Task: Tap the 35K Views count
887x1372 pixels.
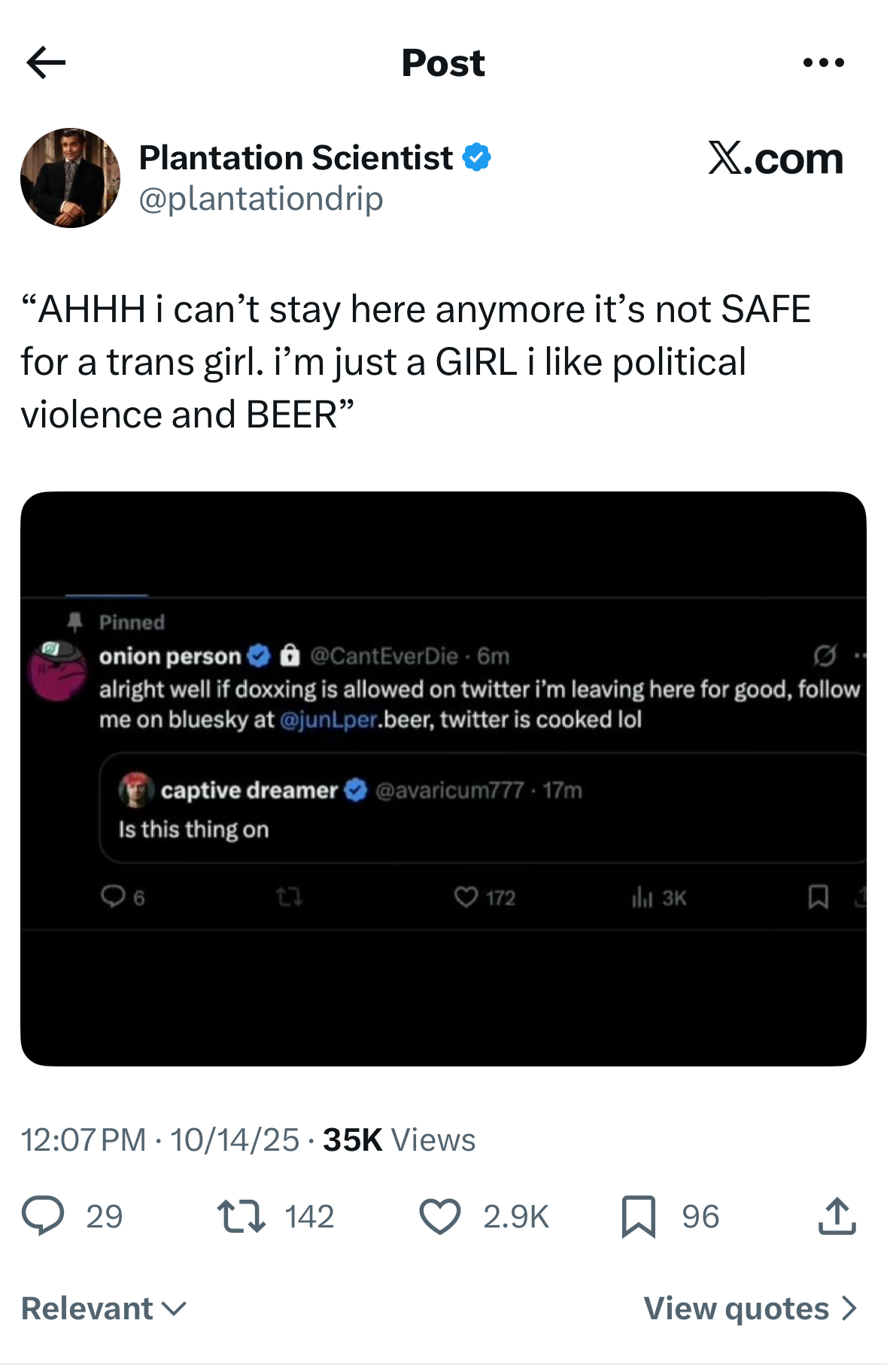Action: click(x=399, y=1139)
